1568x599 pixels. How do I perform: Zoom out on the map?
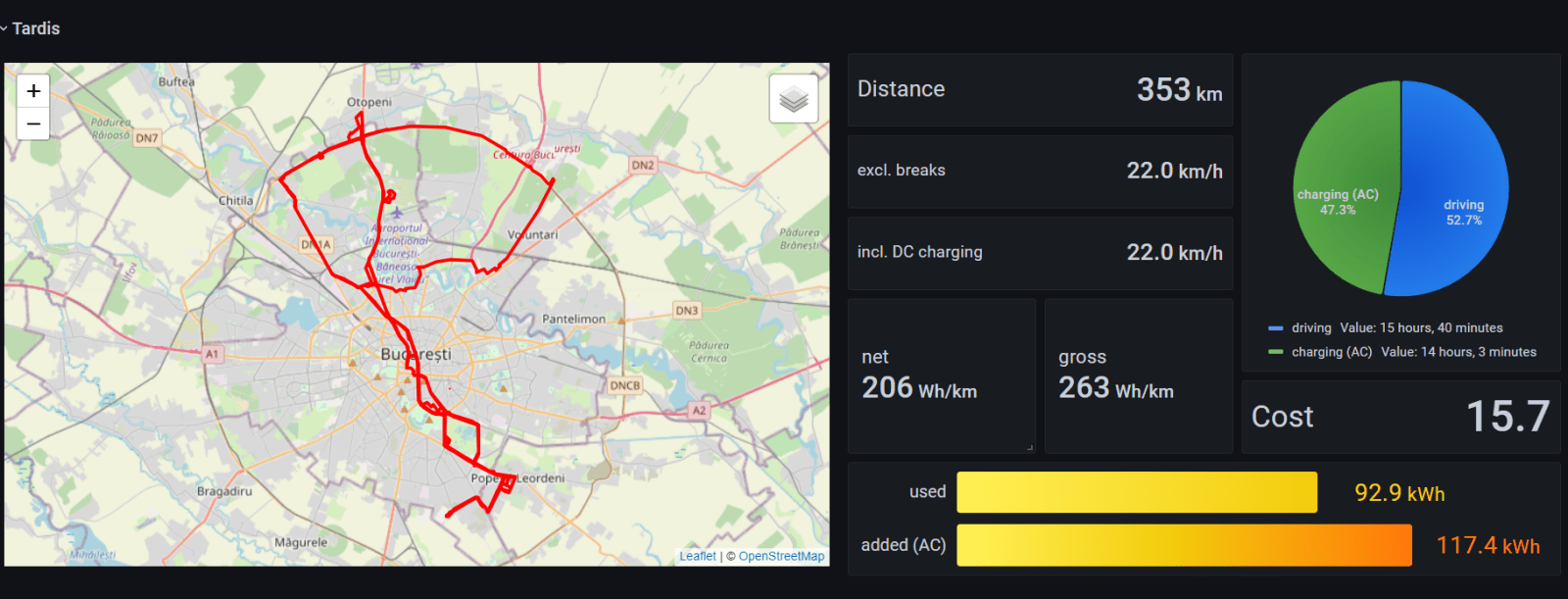point(33,124)
